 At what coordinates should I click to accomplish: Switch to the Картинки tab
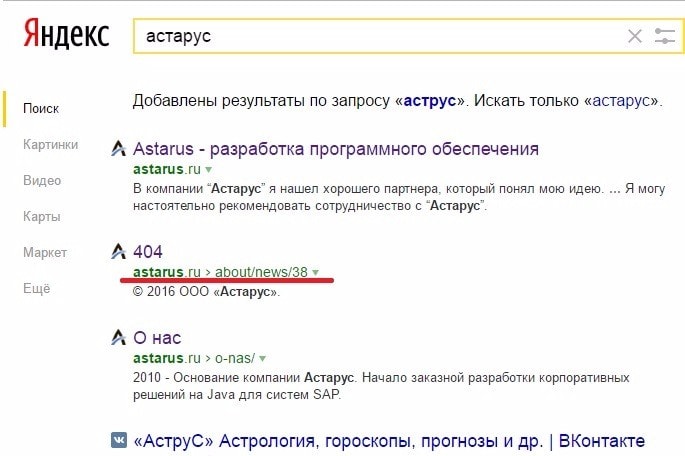pos(51,145)
